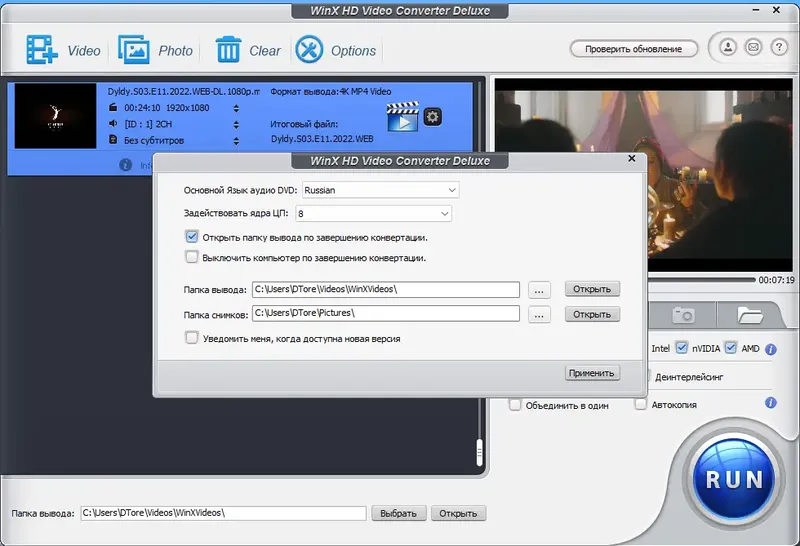Click the bottom Открыть button in main window
Viewport: 800px width, 546px height.
[x=458, y=513]
